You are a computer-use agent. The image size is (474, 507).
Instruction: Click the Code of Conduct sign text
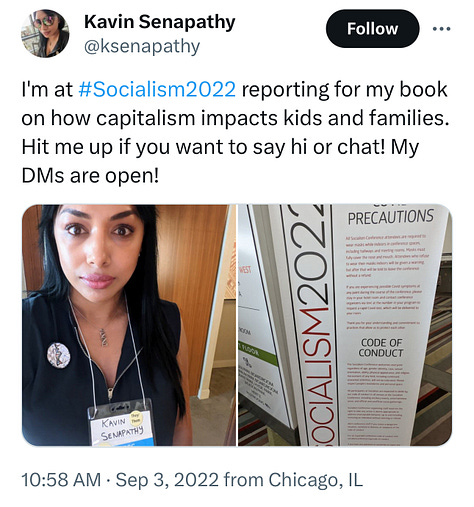[381, 348]
